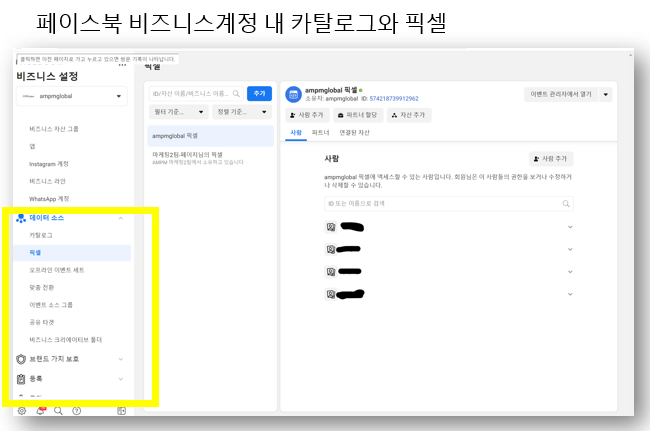Click magnifier in people search field
Viewport: 650px width, 431px height.
(566, 203)
